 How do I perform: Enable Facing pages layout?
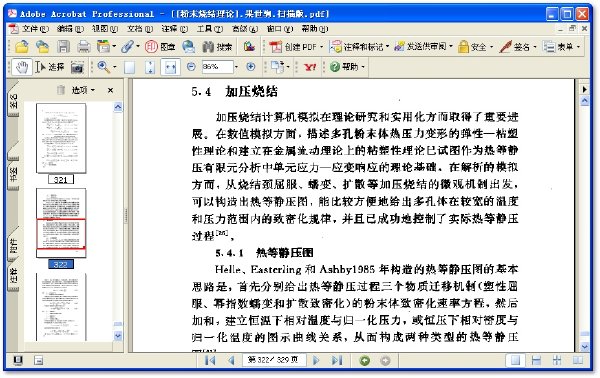(x=578, y=360)
